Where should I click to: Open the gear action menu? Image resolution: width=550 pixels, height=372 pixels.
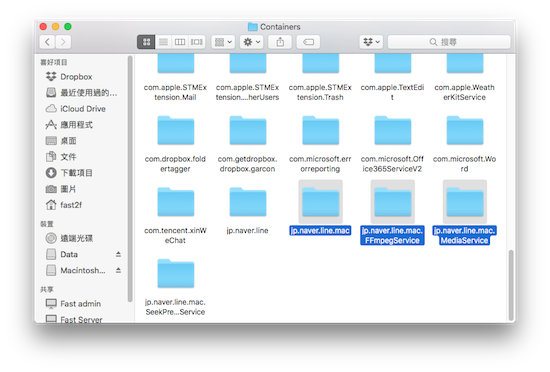(x=252, y=42)
